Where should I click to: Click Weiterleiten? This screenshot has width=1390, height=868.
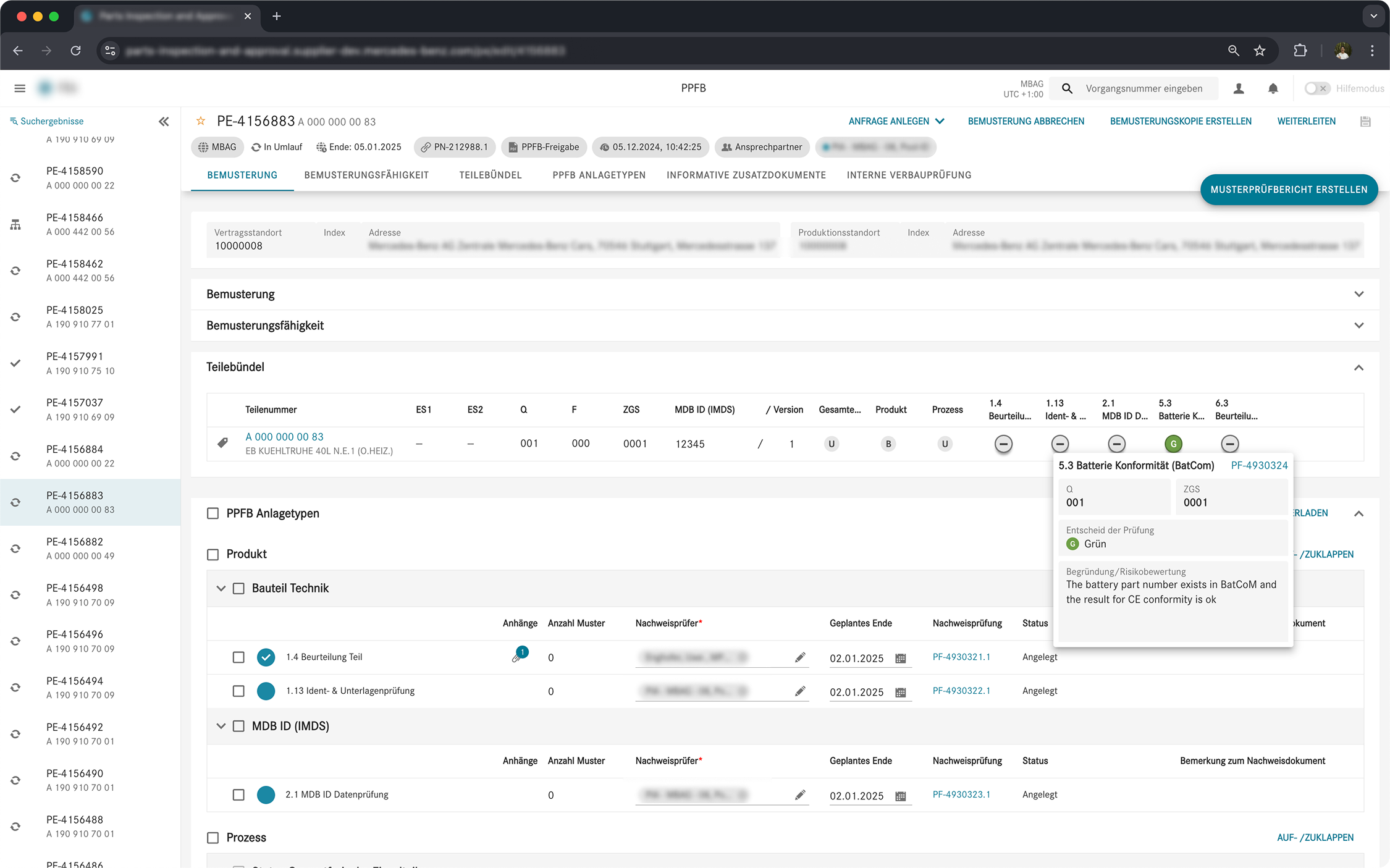(x=1306, y=121)
